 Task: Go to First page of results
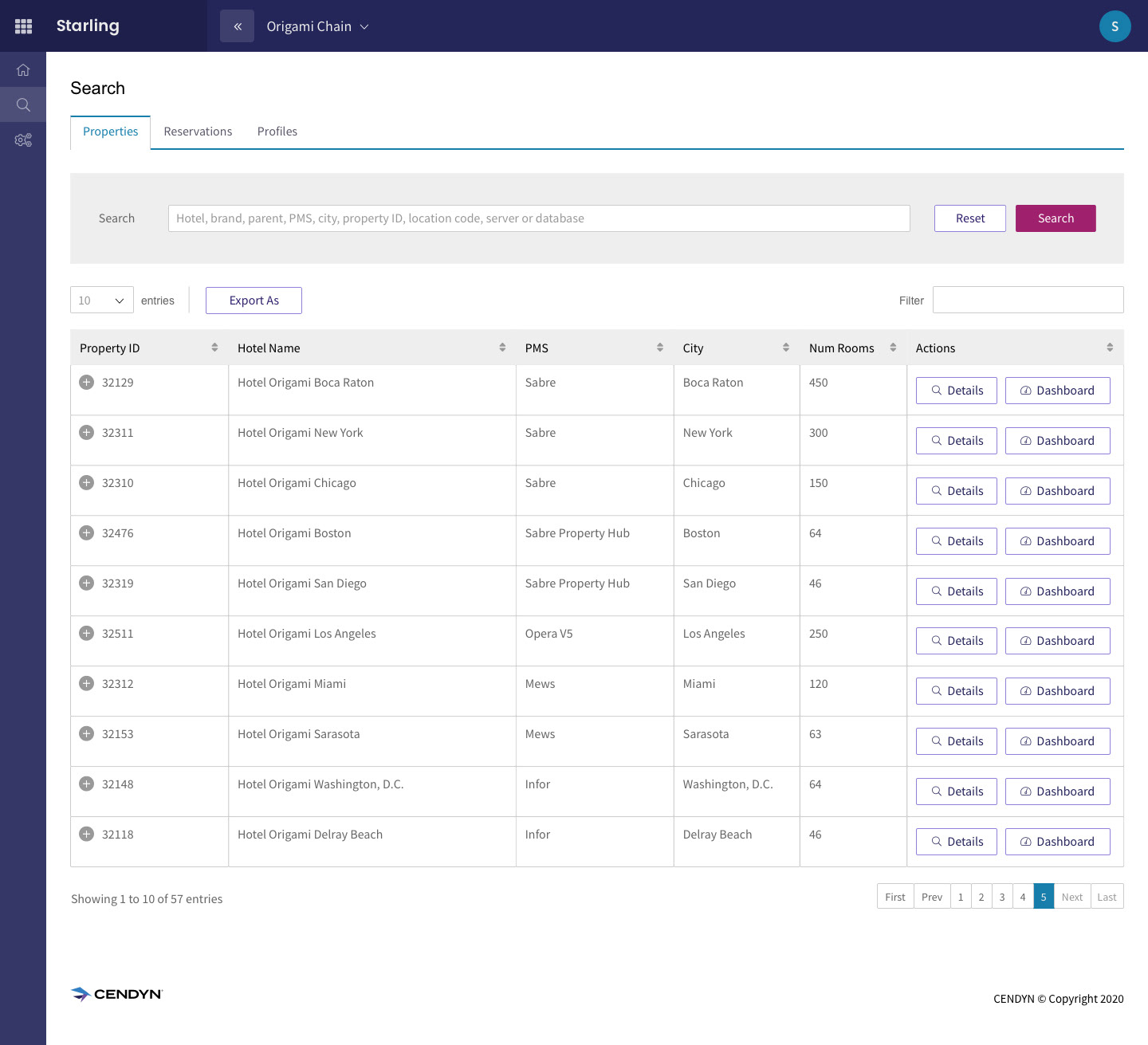point(895,897)
